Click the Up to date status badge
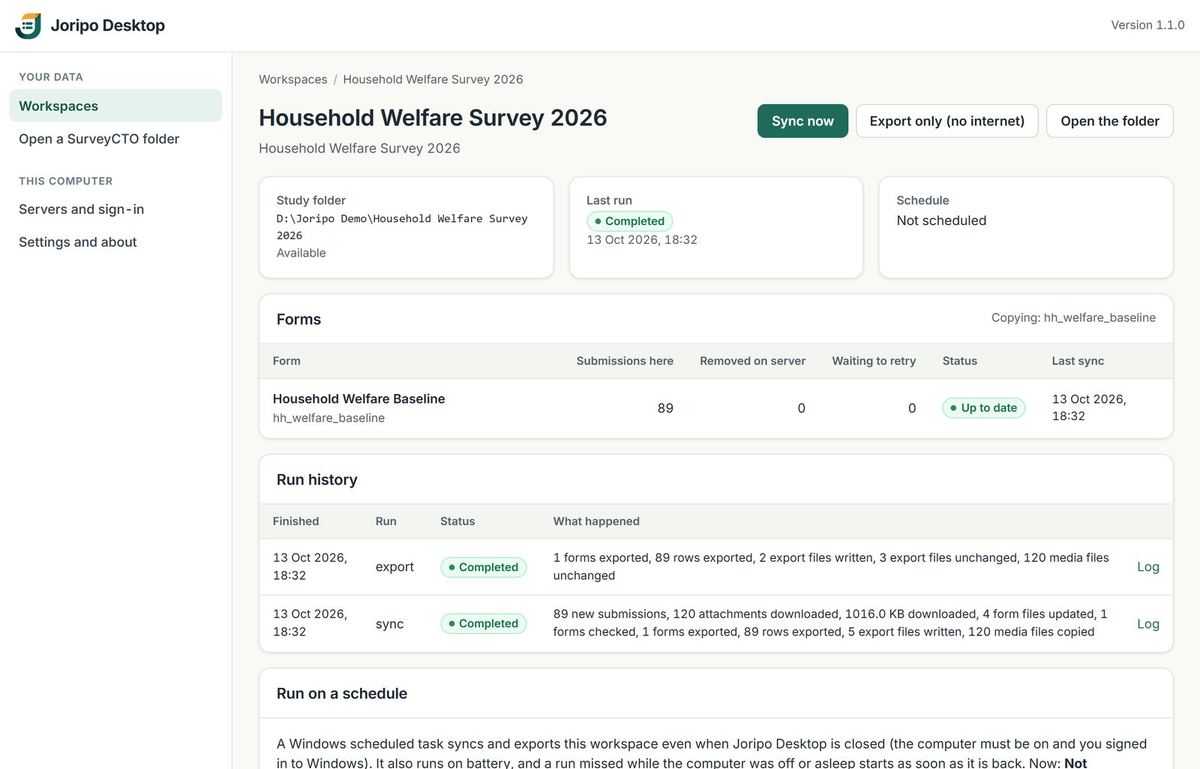Screen dimensions: 1200x769 (984, 408)
